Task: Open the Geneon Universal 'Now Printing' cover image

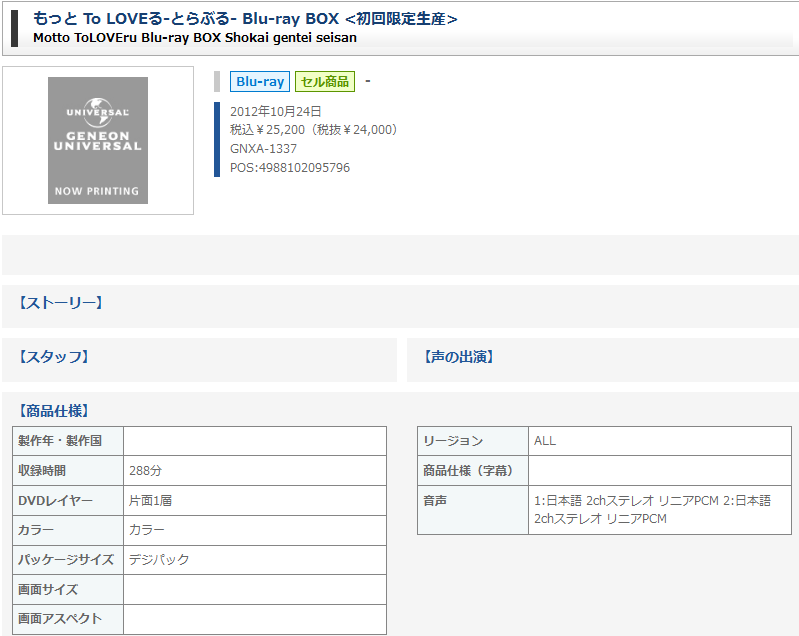Action: pos(98,140)
